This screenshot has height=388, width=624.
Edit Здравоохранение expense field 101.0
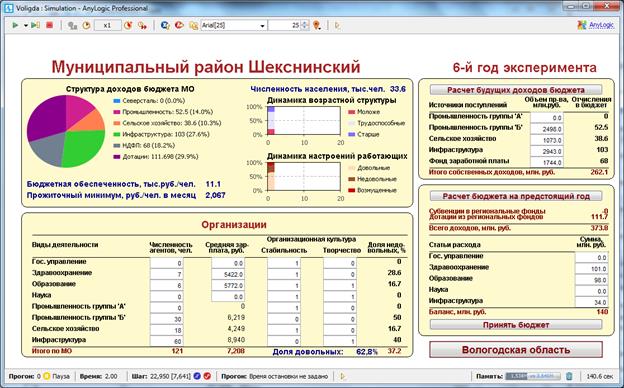coord(591,269)
